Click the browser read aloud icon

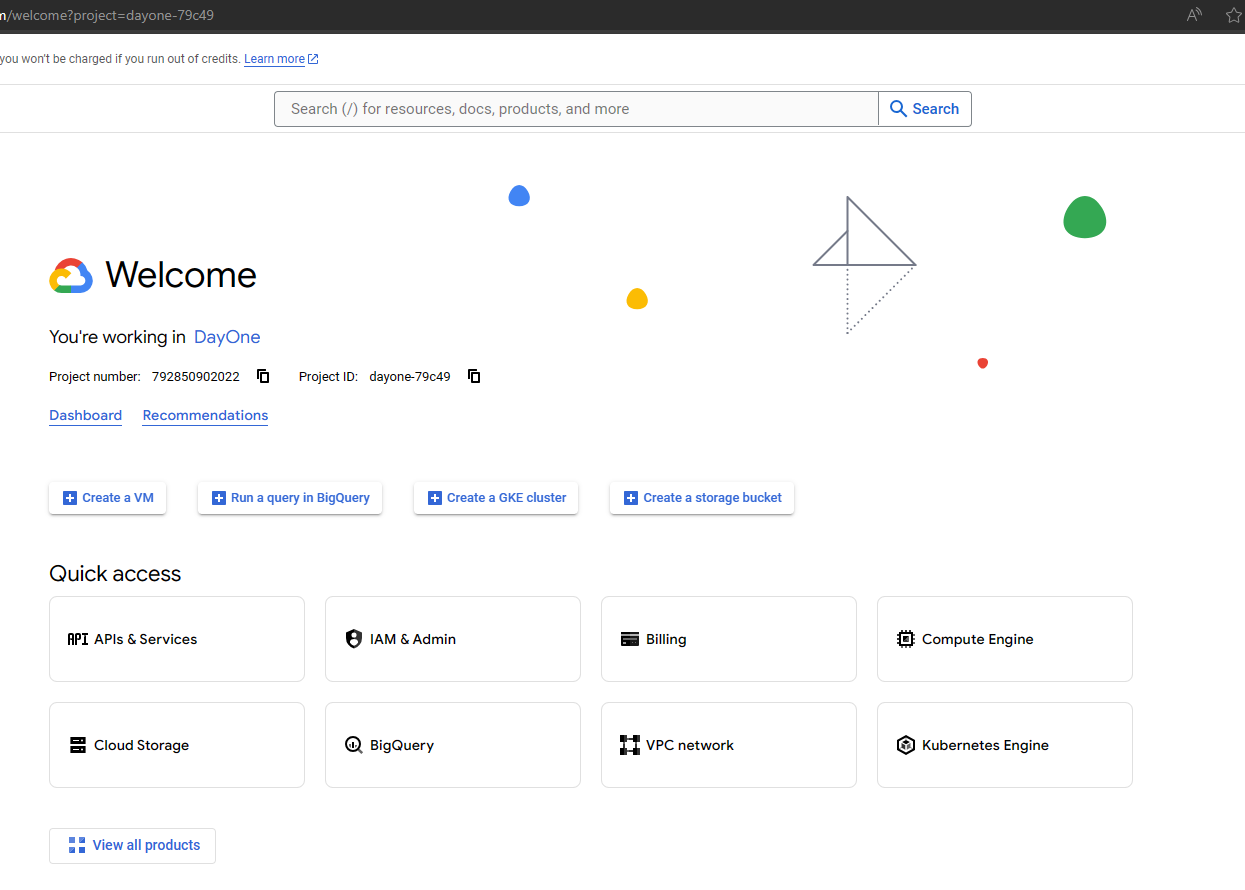[1194, 15]
